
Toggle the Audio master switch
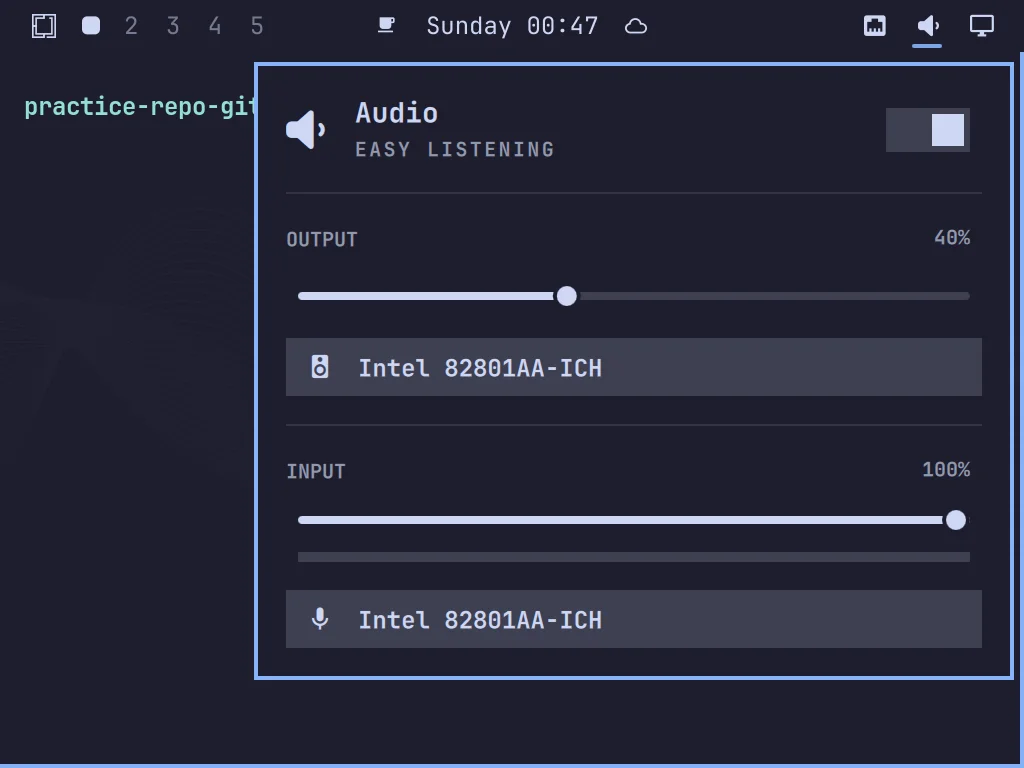(927, 130)
